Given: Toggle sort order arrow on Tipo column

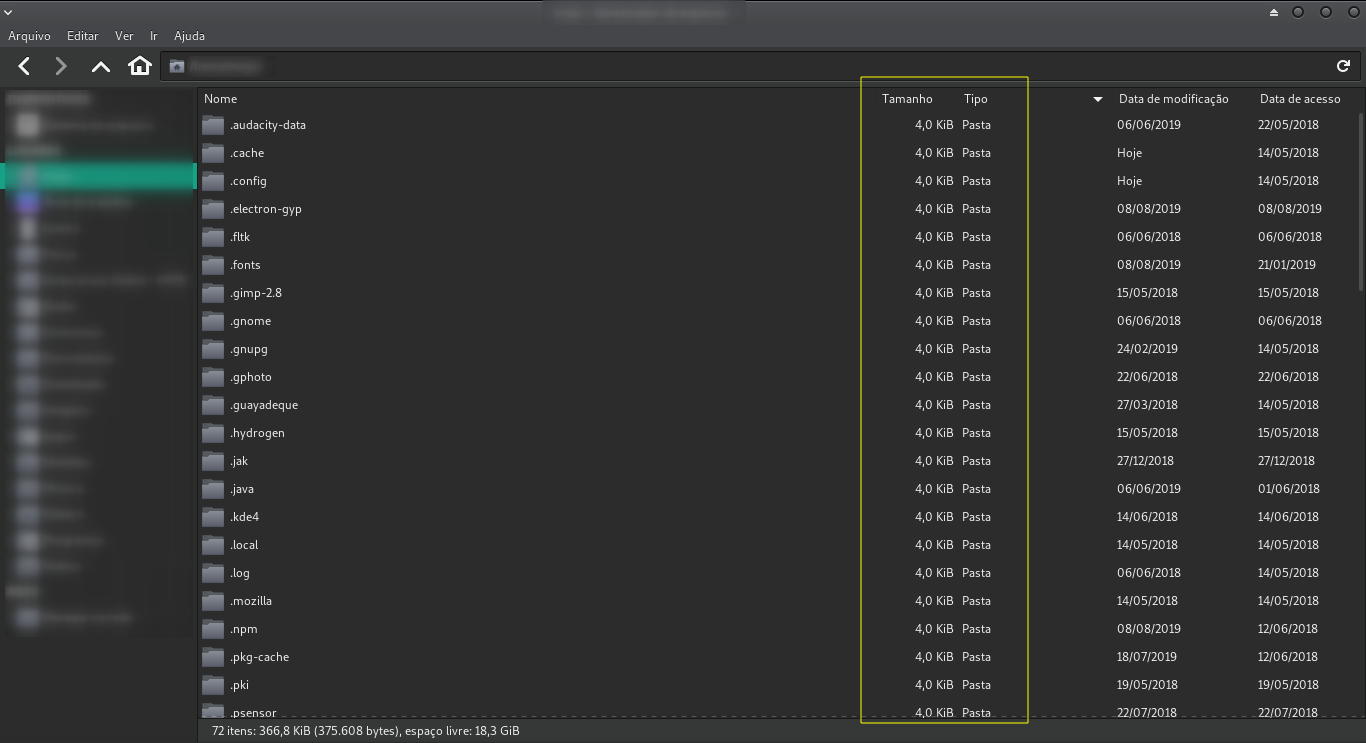Looking at the screenshot, I should pos(1097,99).
